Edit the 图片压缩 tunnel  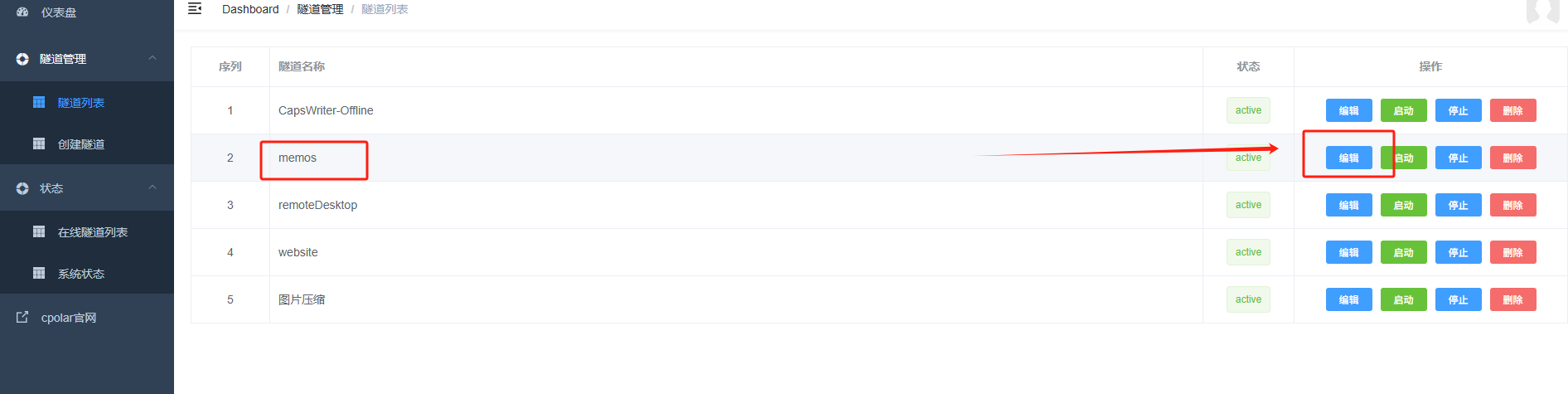1348,299
